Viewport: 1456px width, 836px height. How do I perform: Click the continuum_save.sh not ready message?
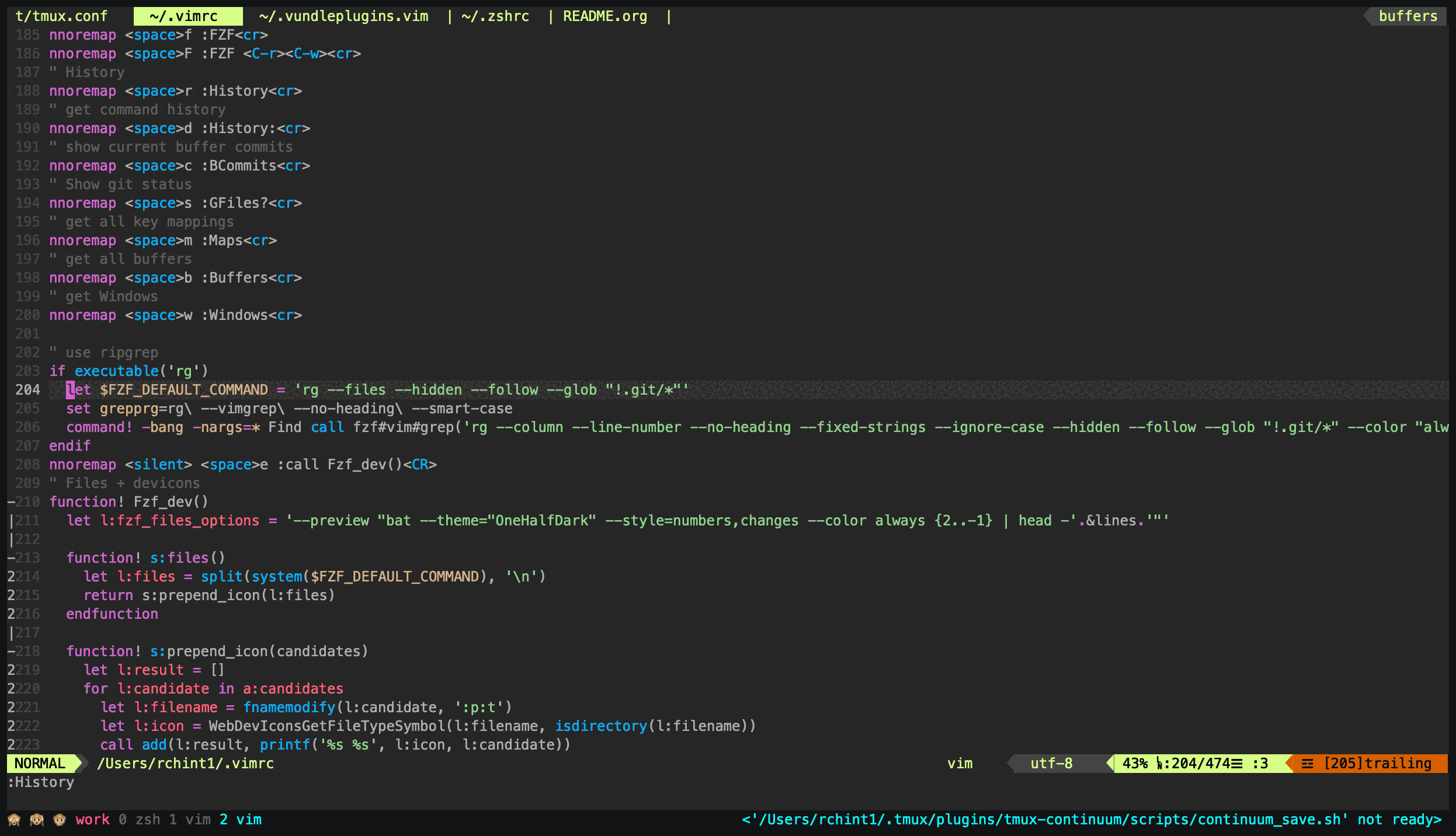(x=1092, y=820)
